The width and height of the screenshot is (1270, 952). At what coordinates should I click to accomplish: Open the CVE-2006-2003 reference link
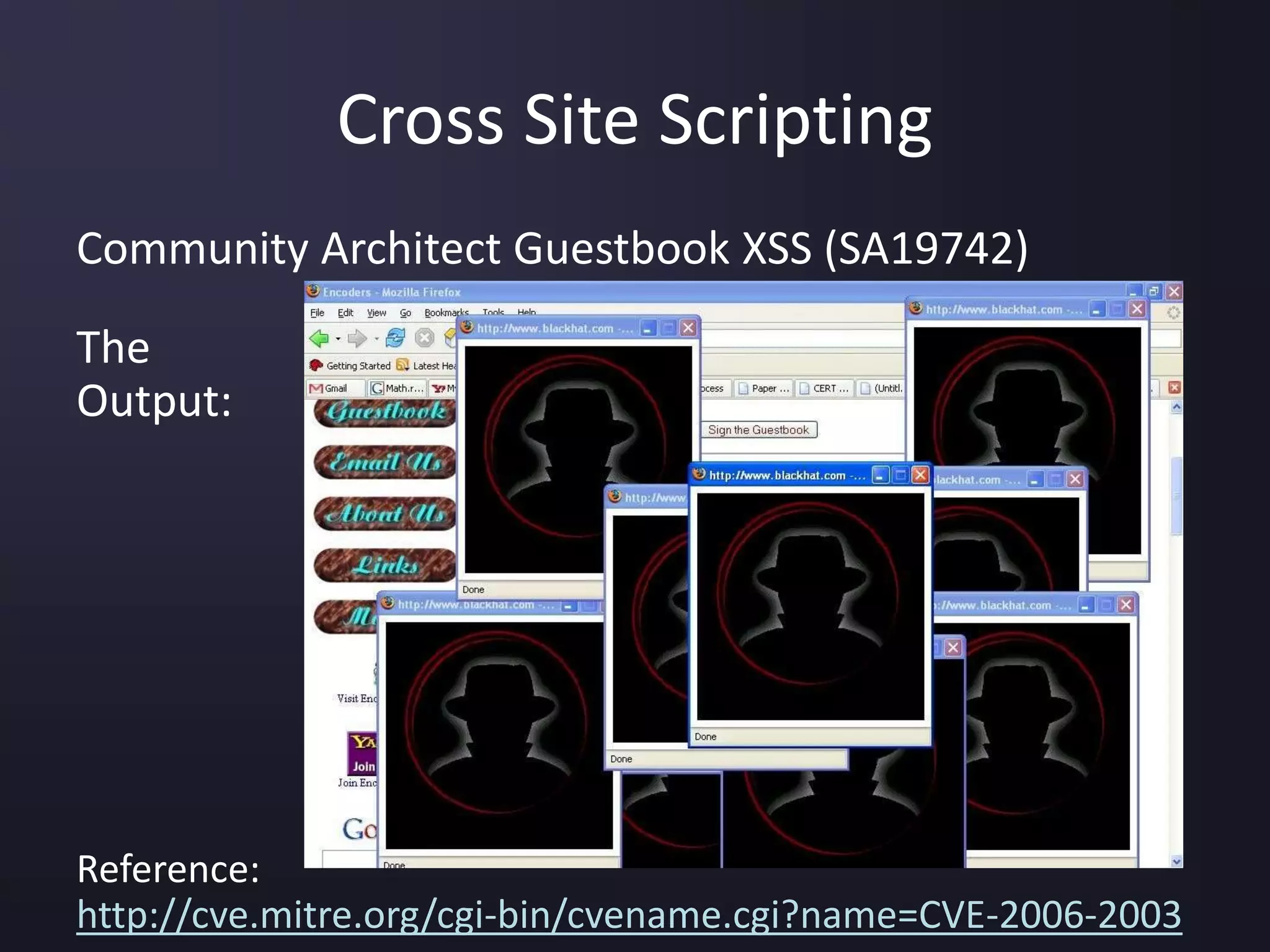(629, 914)
